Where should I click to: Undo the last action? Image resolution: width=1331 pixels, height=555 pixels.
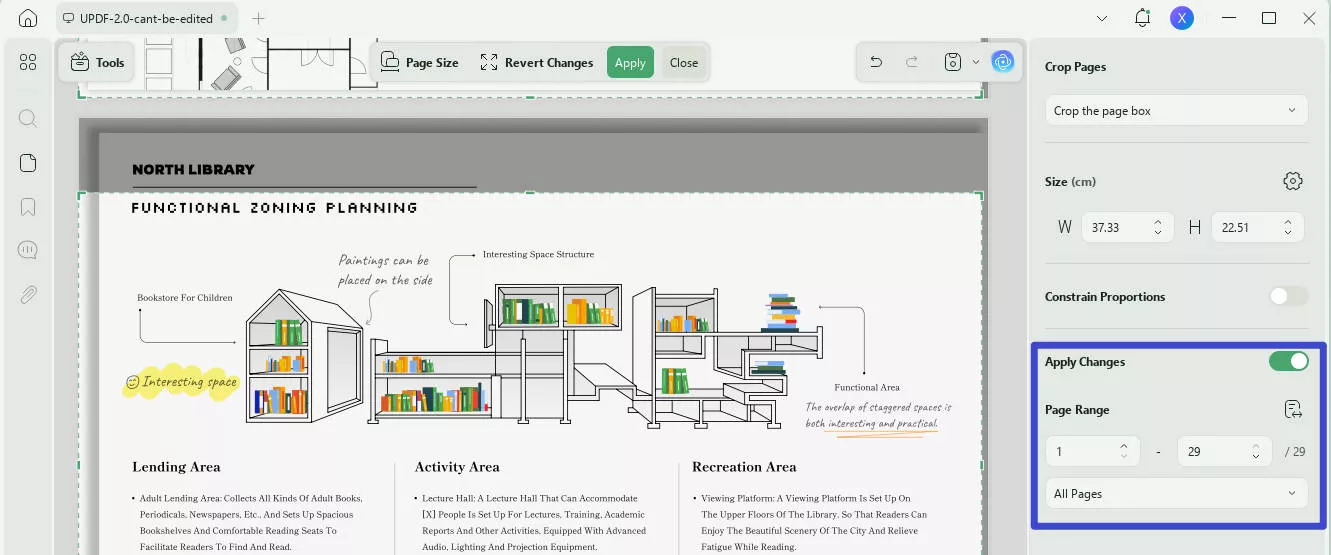pyautogui.click(x=876, y=62)
